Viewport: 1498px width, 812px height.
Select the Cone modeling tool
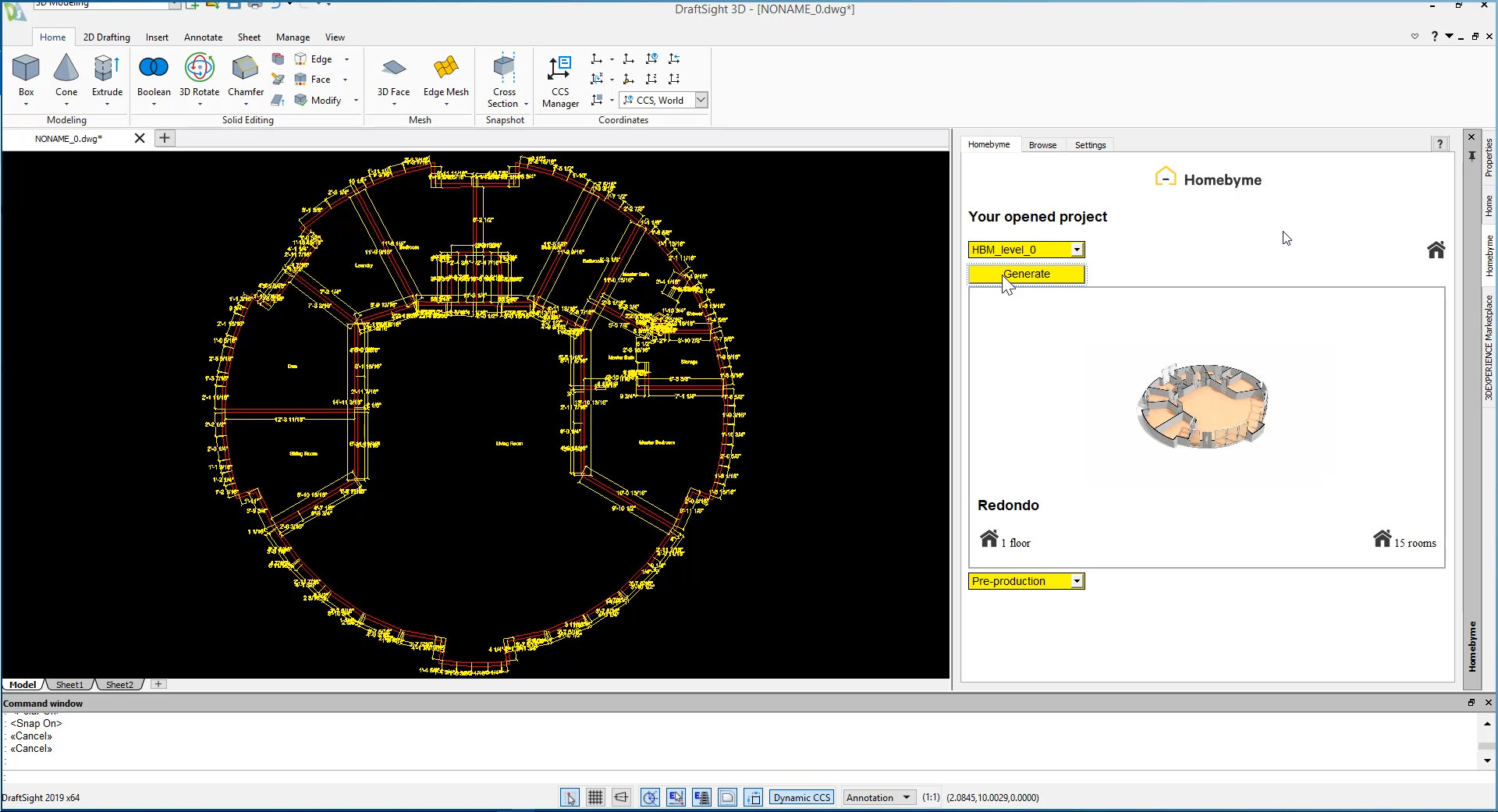coord(66,76)
